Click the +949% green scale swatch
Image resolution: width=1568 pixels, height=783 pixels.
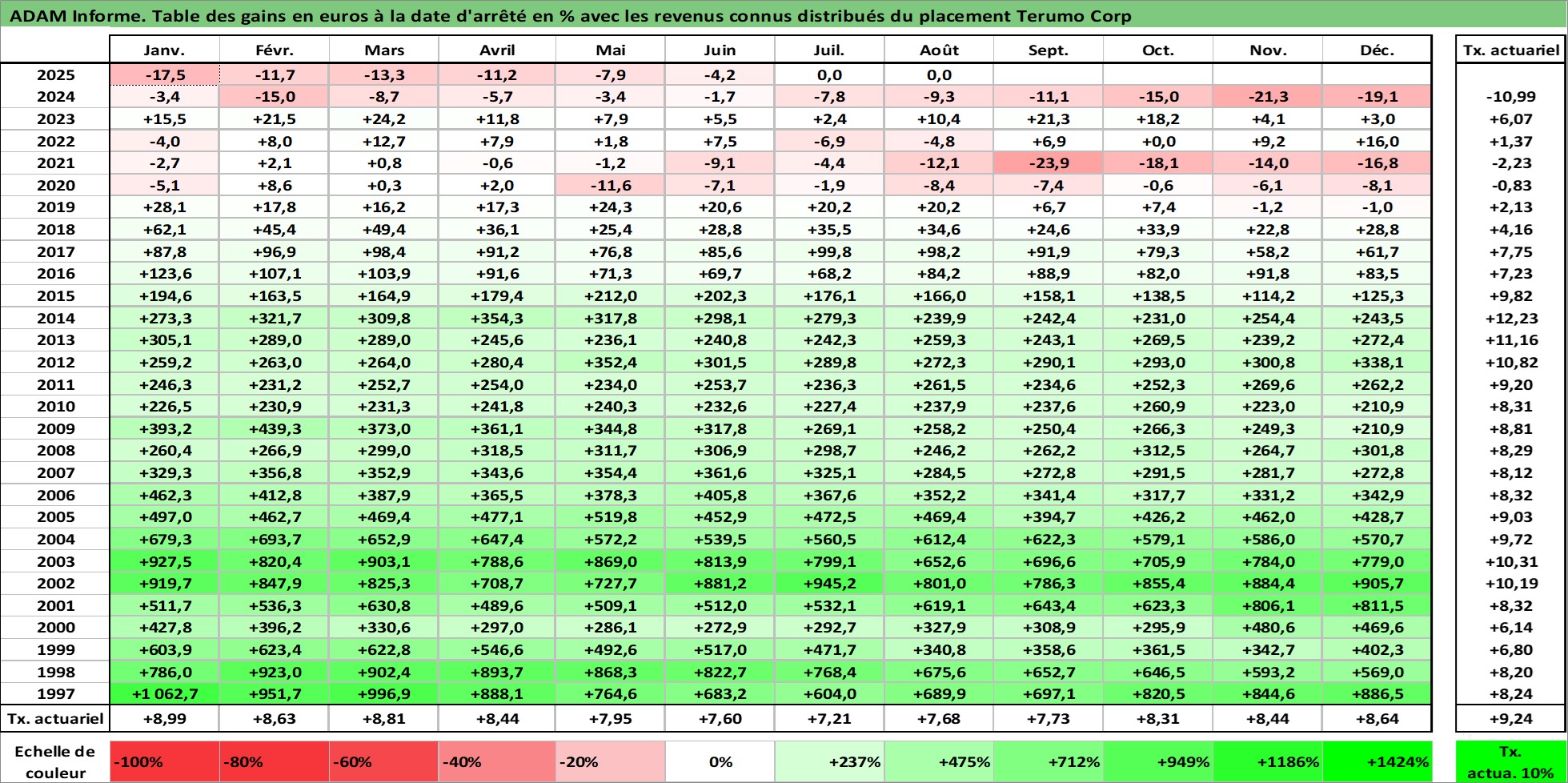1158,761
